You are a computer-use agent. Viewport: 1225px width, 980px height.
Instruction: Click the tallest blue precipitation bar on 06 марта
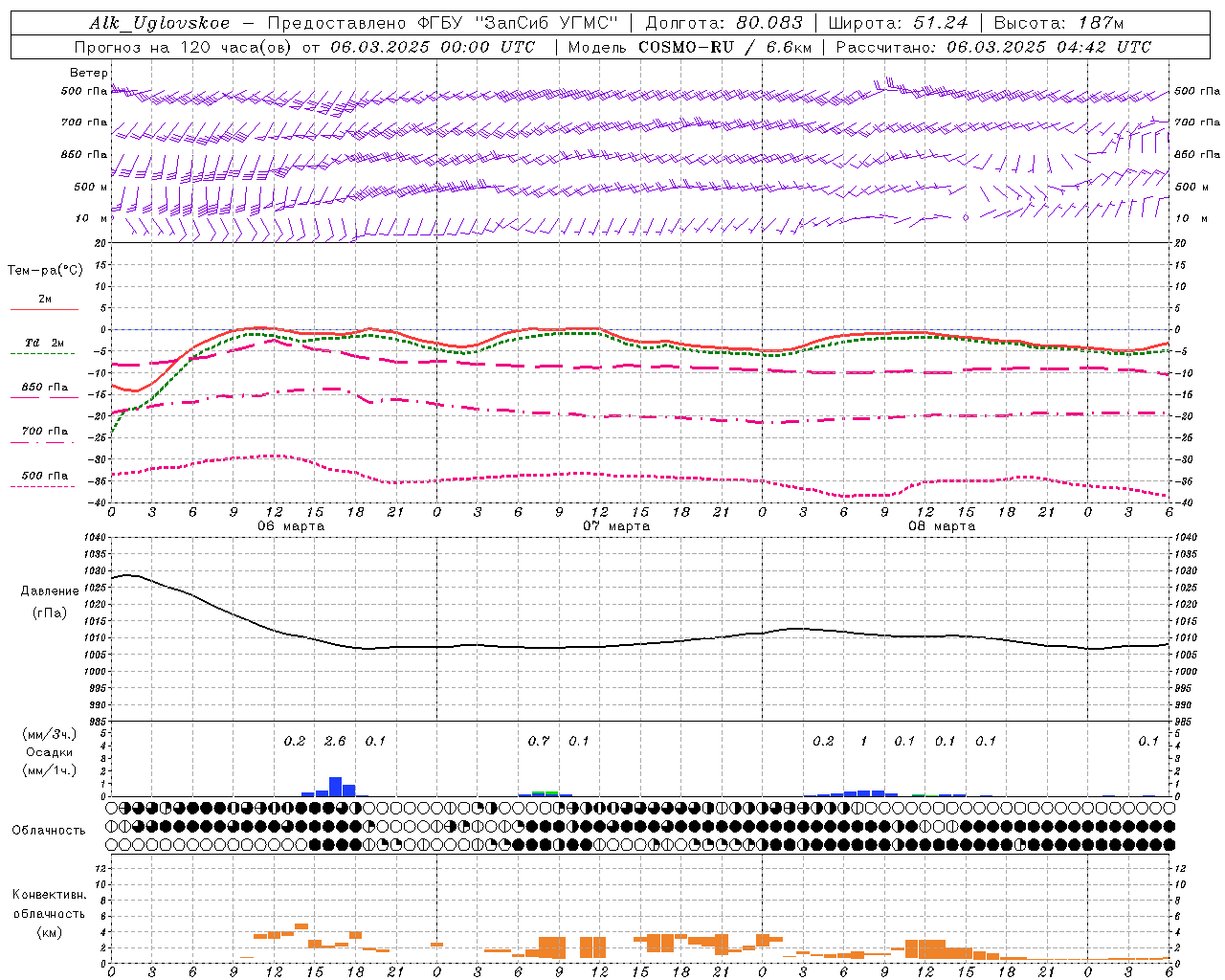(x=335, y=787)
